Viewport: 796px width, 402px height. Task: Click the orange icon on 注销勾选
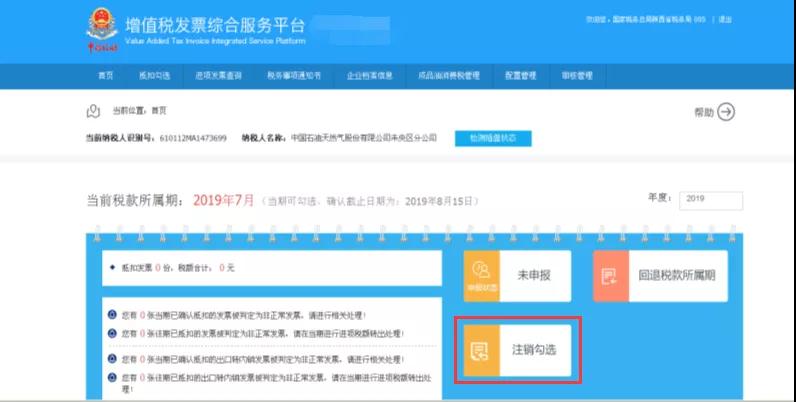tap(481, 351)
